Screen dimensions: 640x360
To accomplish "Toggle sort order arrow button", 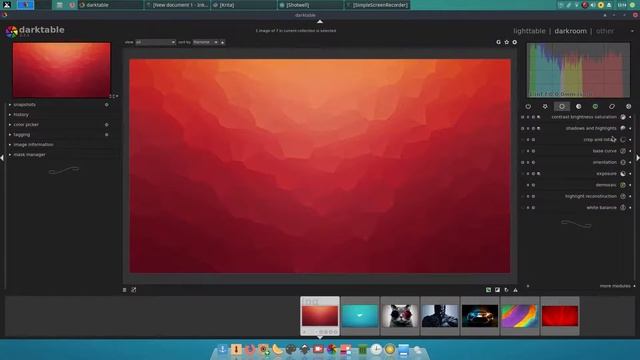I will [x=222, y=42].
